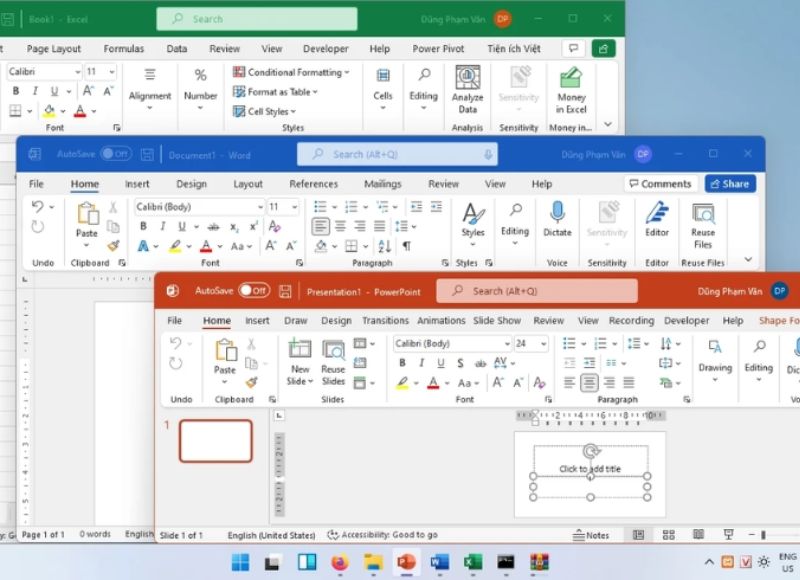
Task: Open the Mailings tab in Word
Action: point(382,184)
